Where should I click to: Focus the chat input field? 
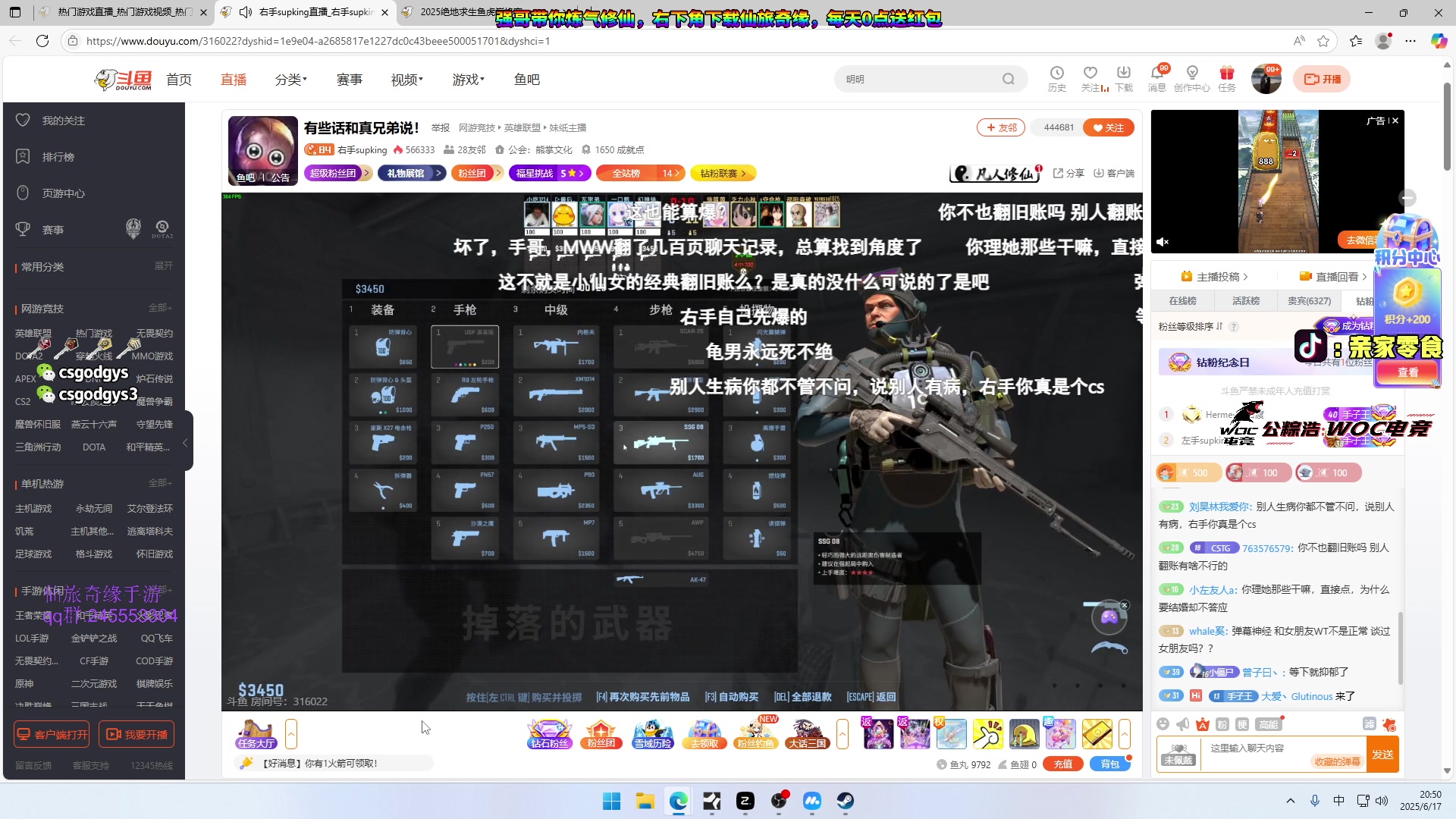click(1285, 748)
